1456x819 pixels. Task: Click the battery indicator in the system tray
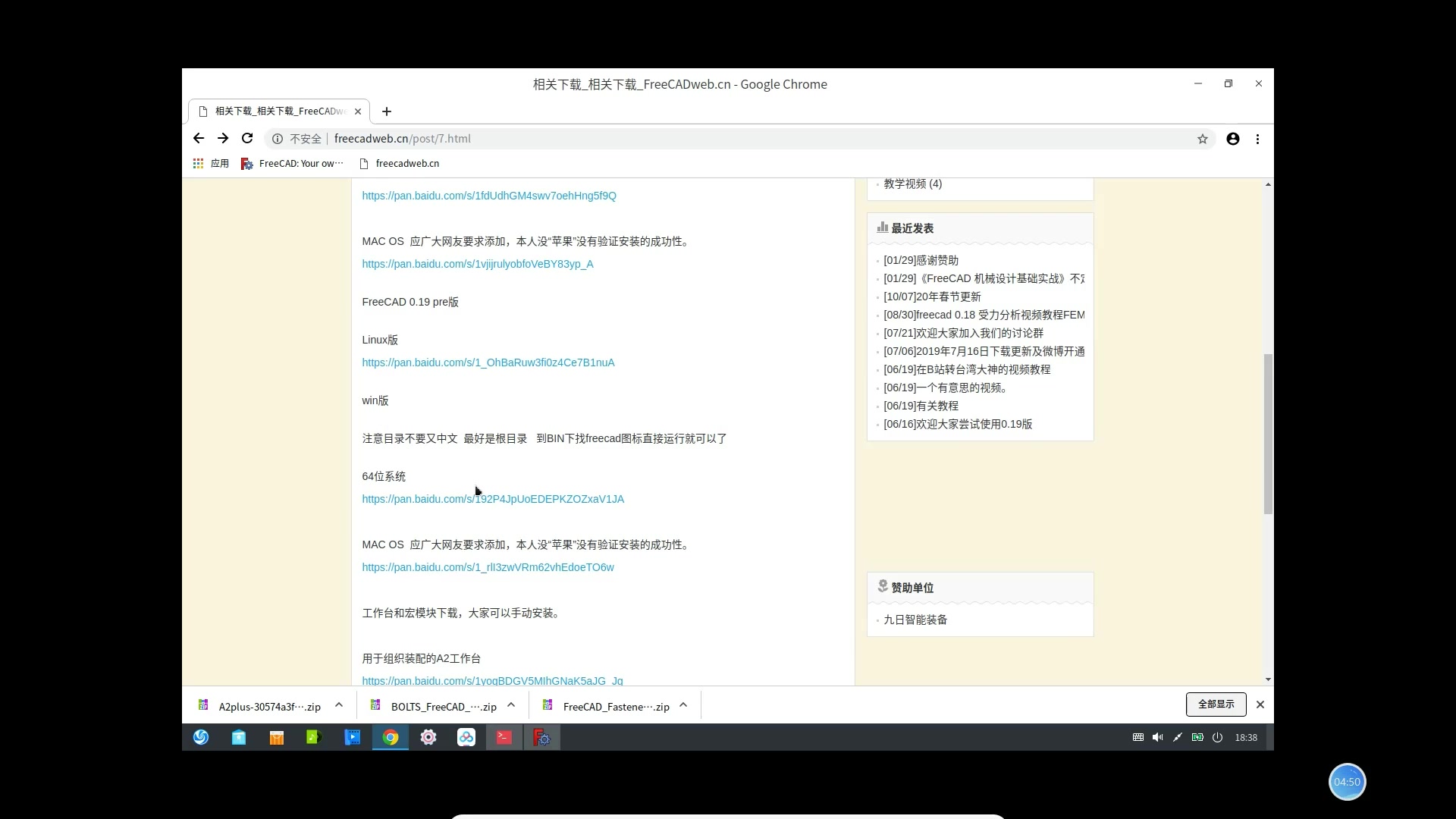pyautogui.click(x=1197, y=737)
